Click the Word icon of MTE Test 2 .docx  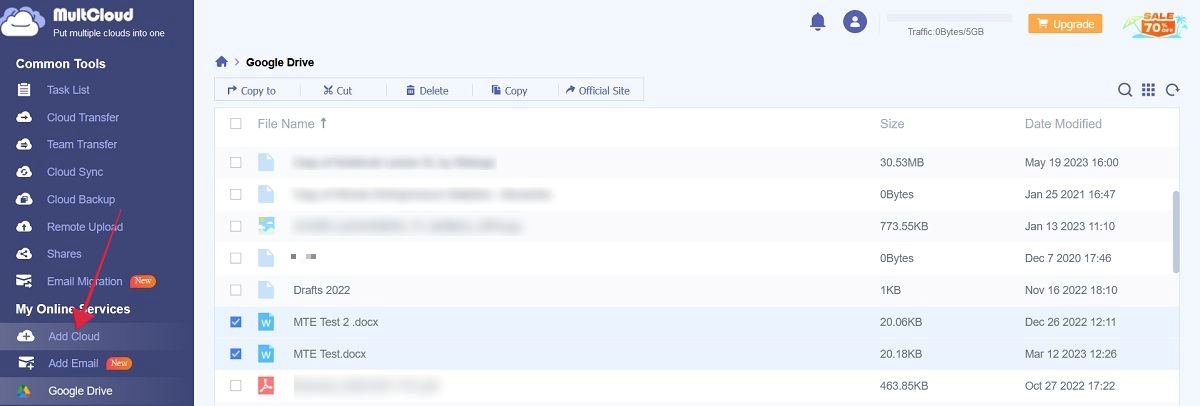(266, 322)
